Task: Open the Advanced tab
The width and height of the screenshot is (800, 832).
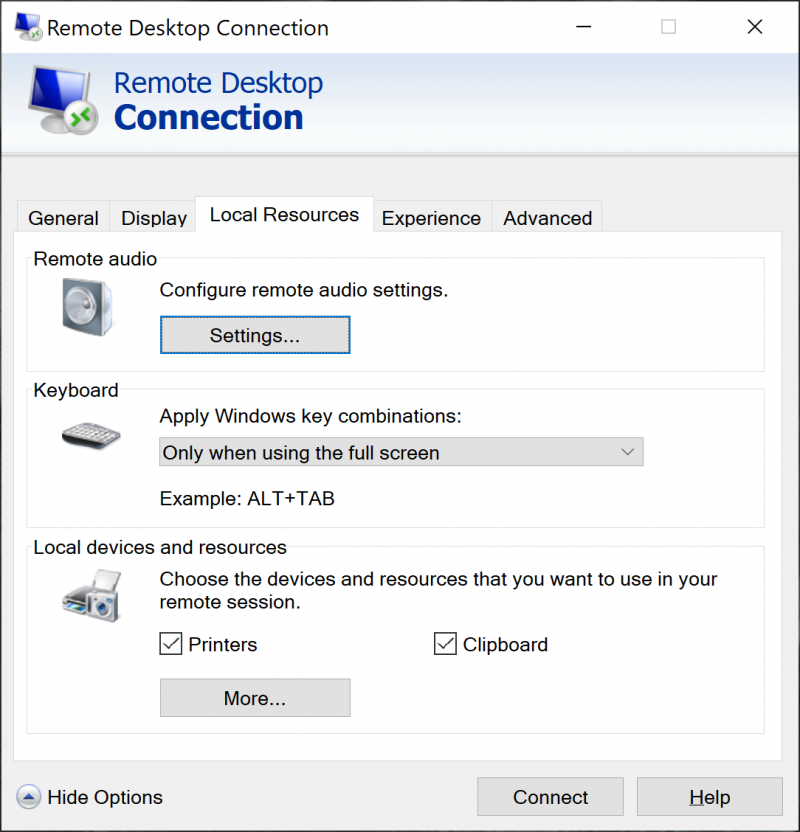Action: 547,218
